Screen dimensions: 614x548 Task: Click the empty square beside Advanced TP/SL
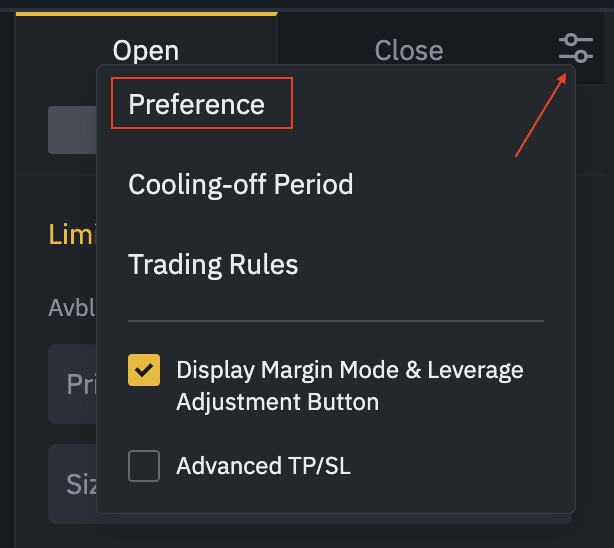(144, 465)
